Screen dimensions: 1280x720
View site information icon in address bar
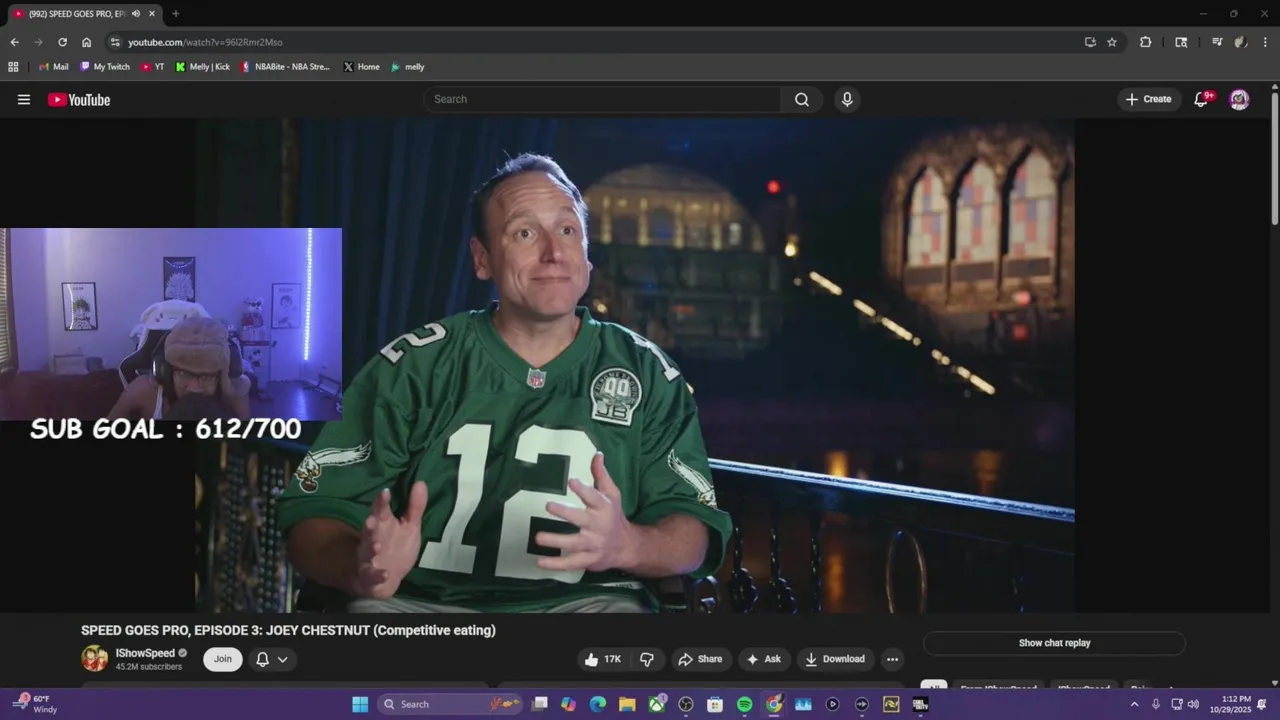(115, 42)
